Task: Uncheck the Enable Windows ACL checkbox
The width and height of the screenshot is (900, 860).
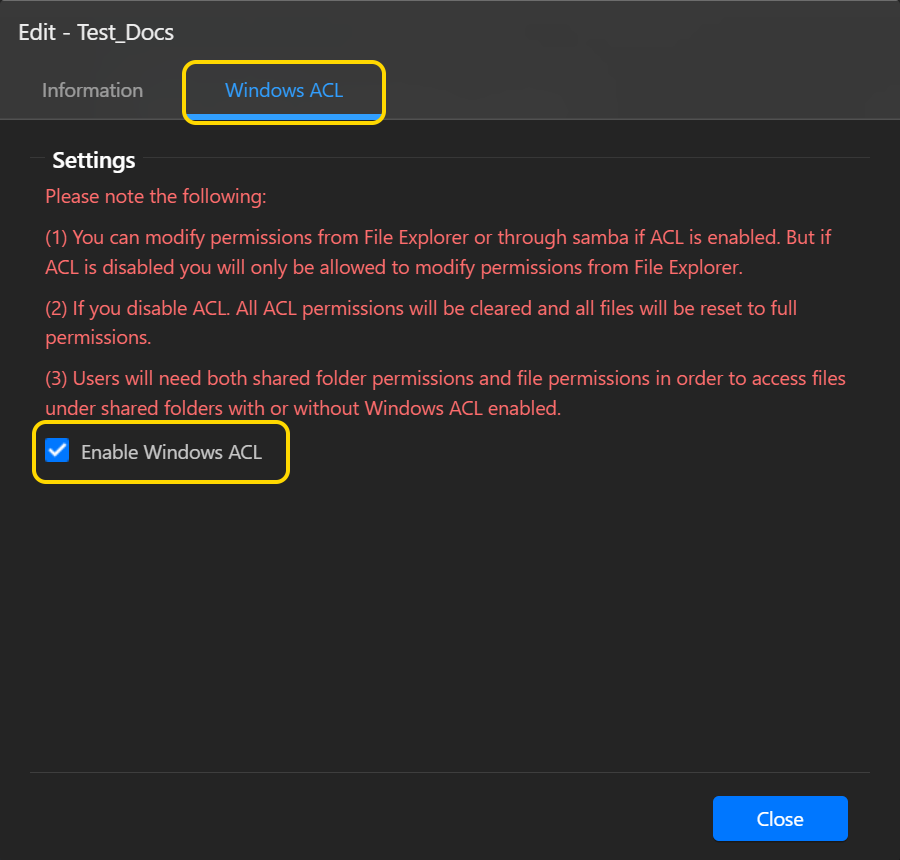Action: point(57,451)
